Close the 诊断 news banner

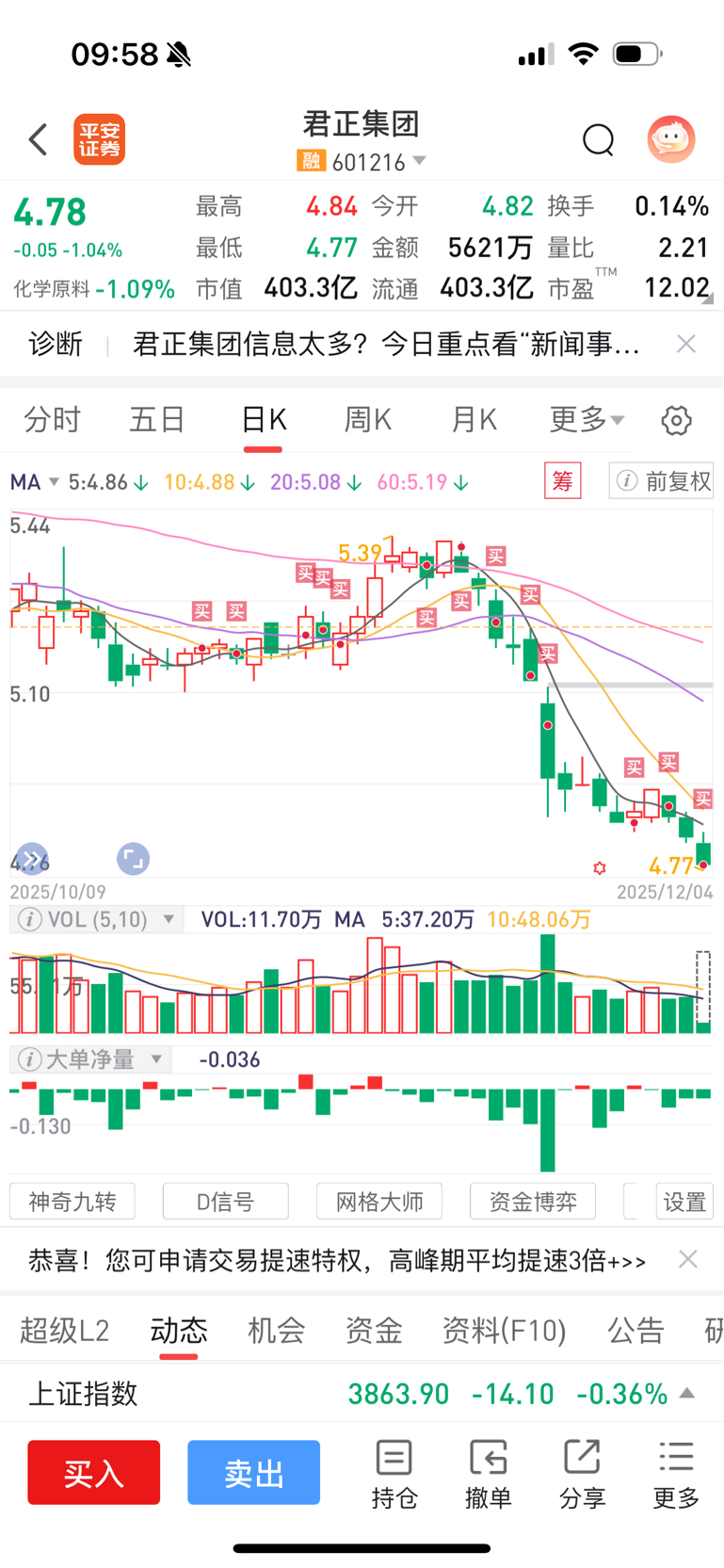pos(686,344)
